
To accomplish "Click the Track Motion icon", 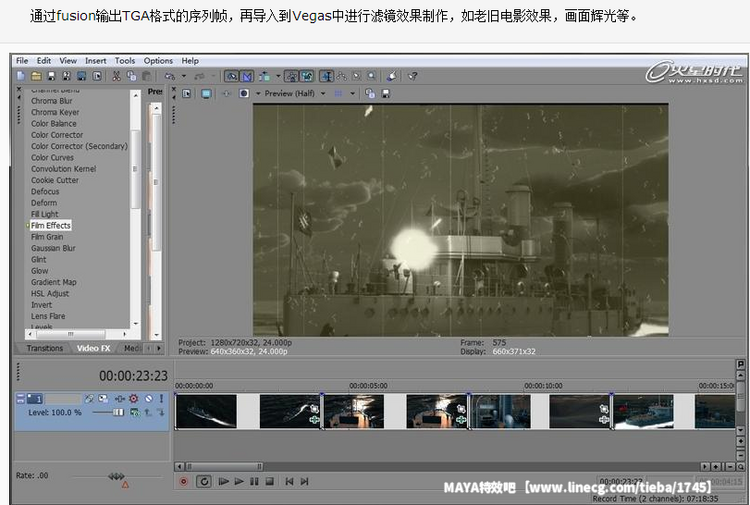I will point(103,398).
